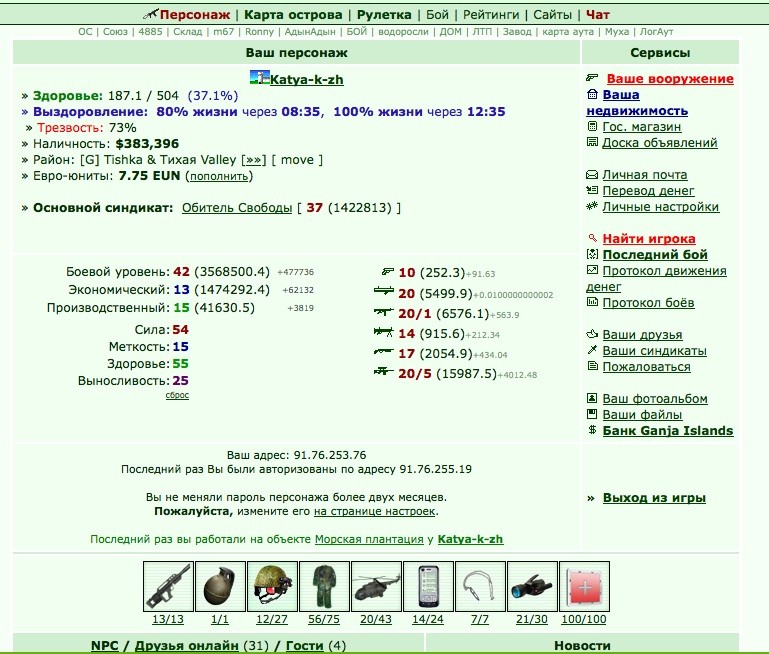Open the helicopter item slot 20/43
Screen dimensions: 769x654
coord(376,586)
